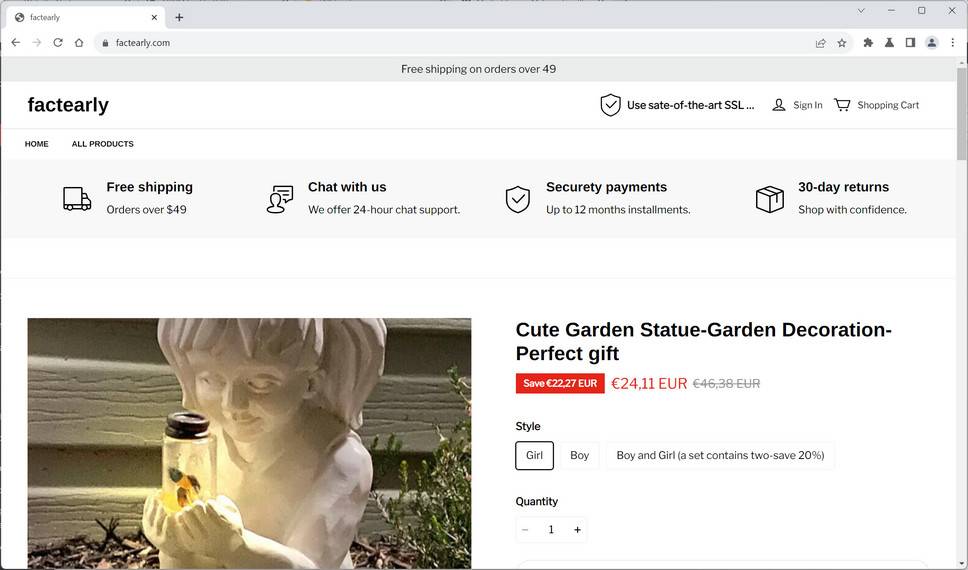Screen dimensions: 968x570
Task: View site lock information
Action: [105, 43]
